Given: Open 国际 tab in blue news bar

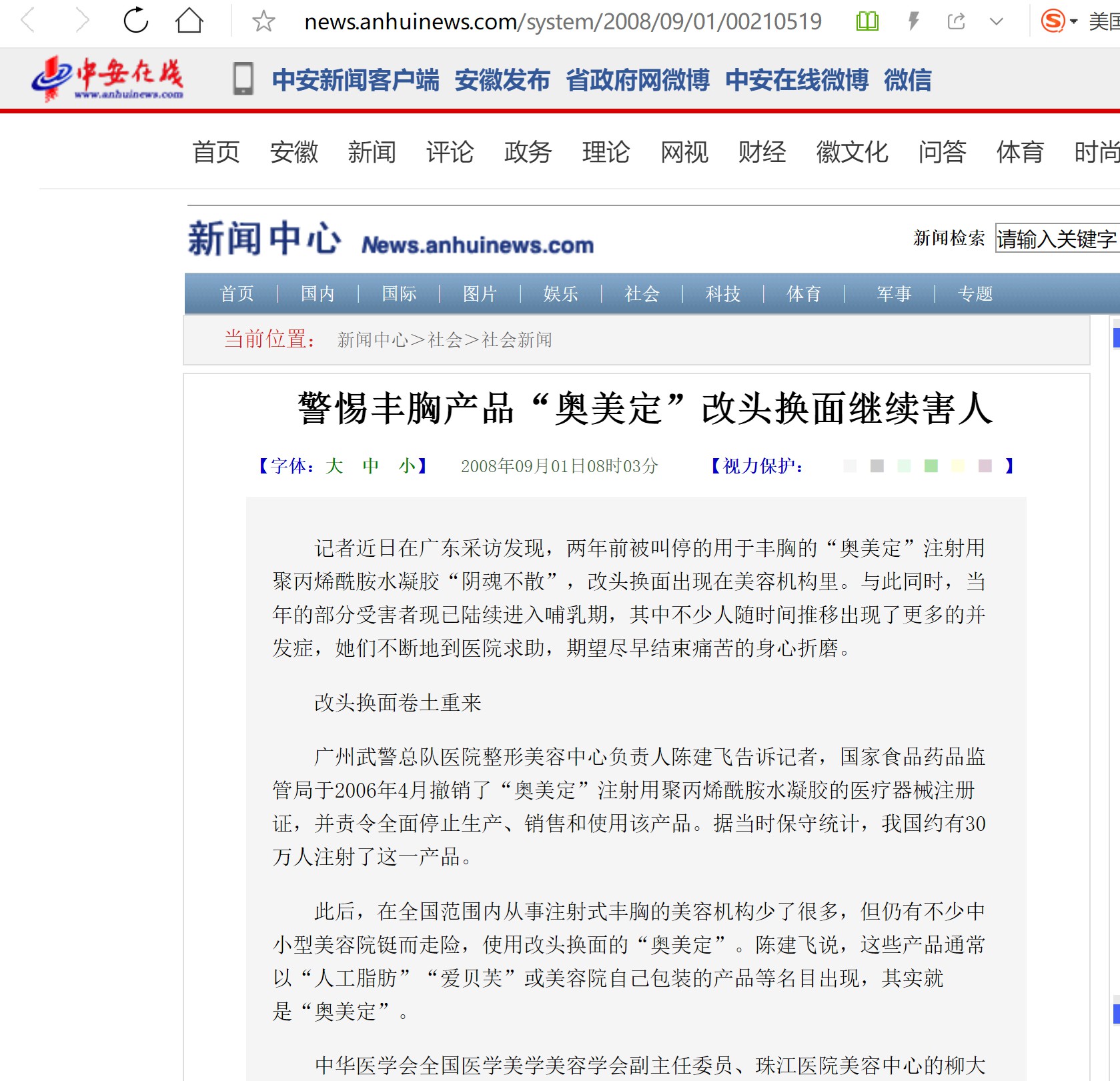Looking at the screenshot, I should [399, 294].
